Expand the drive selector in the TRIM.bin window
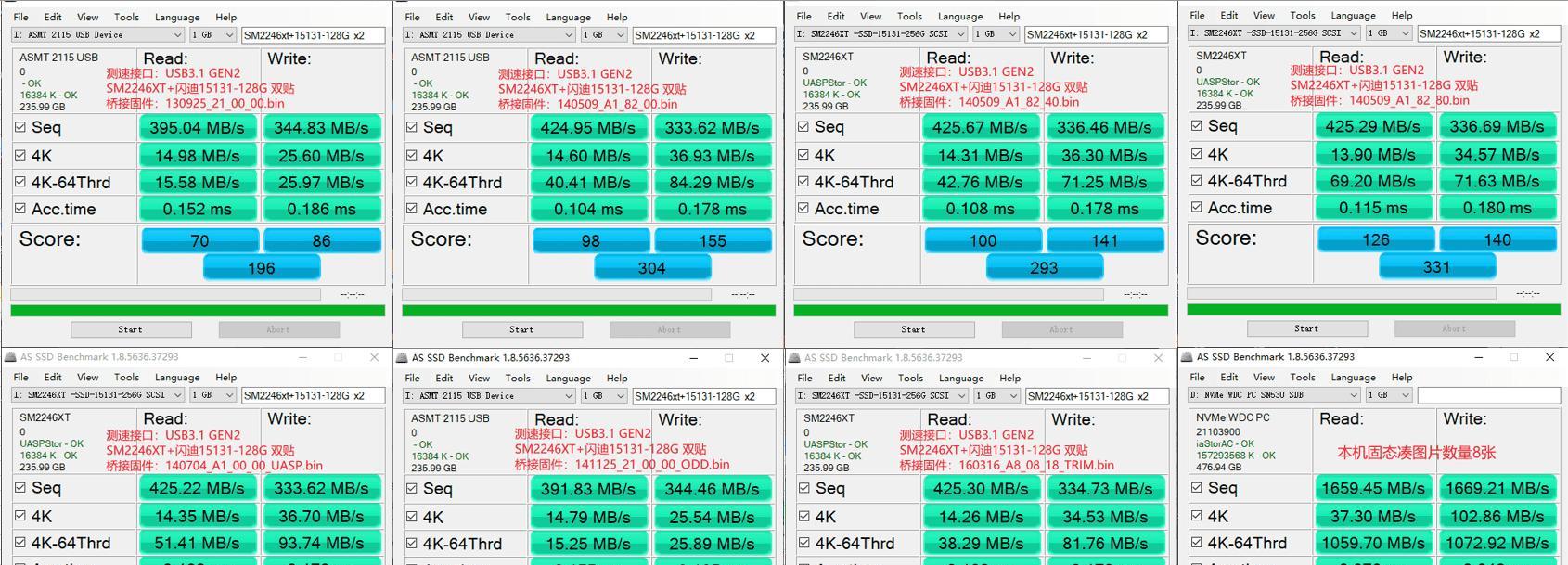Viewport: 1568px width, 565px height. 880,396
